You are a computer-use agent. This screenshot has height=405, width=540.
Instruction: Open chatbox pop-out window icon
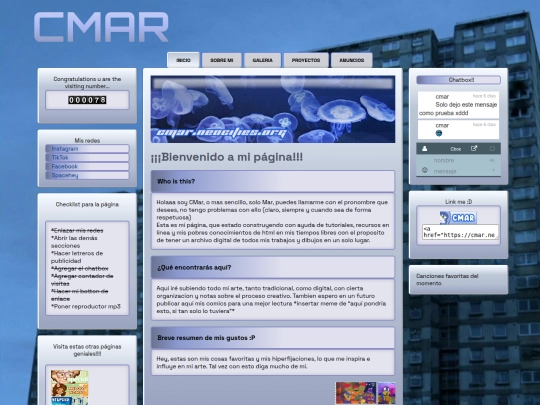pos(474,148)
